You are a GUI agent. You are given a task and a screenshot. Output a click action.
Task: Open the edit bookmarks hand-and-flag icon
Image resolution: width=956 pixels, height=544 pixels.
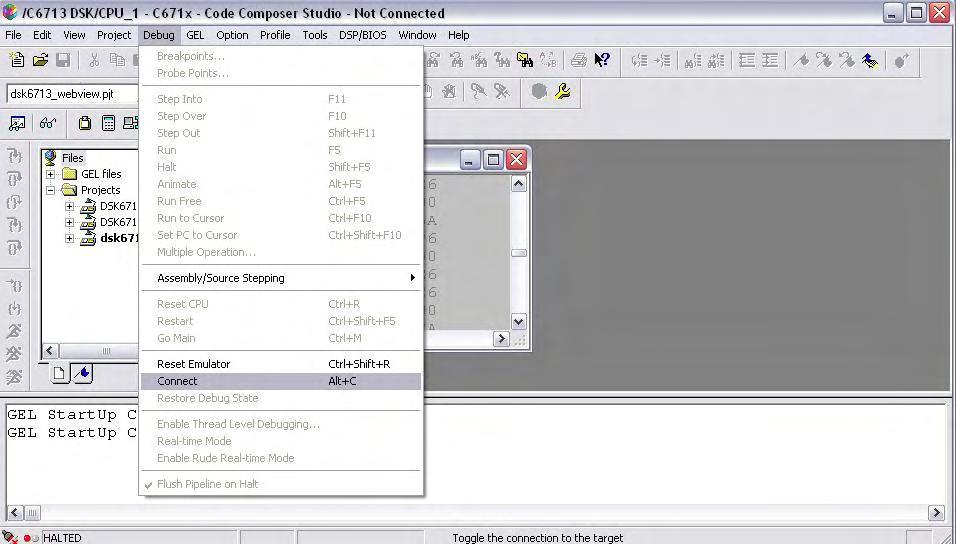tap(870, 60)
